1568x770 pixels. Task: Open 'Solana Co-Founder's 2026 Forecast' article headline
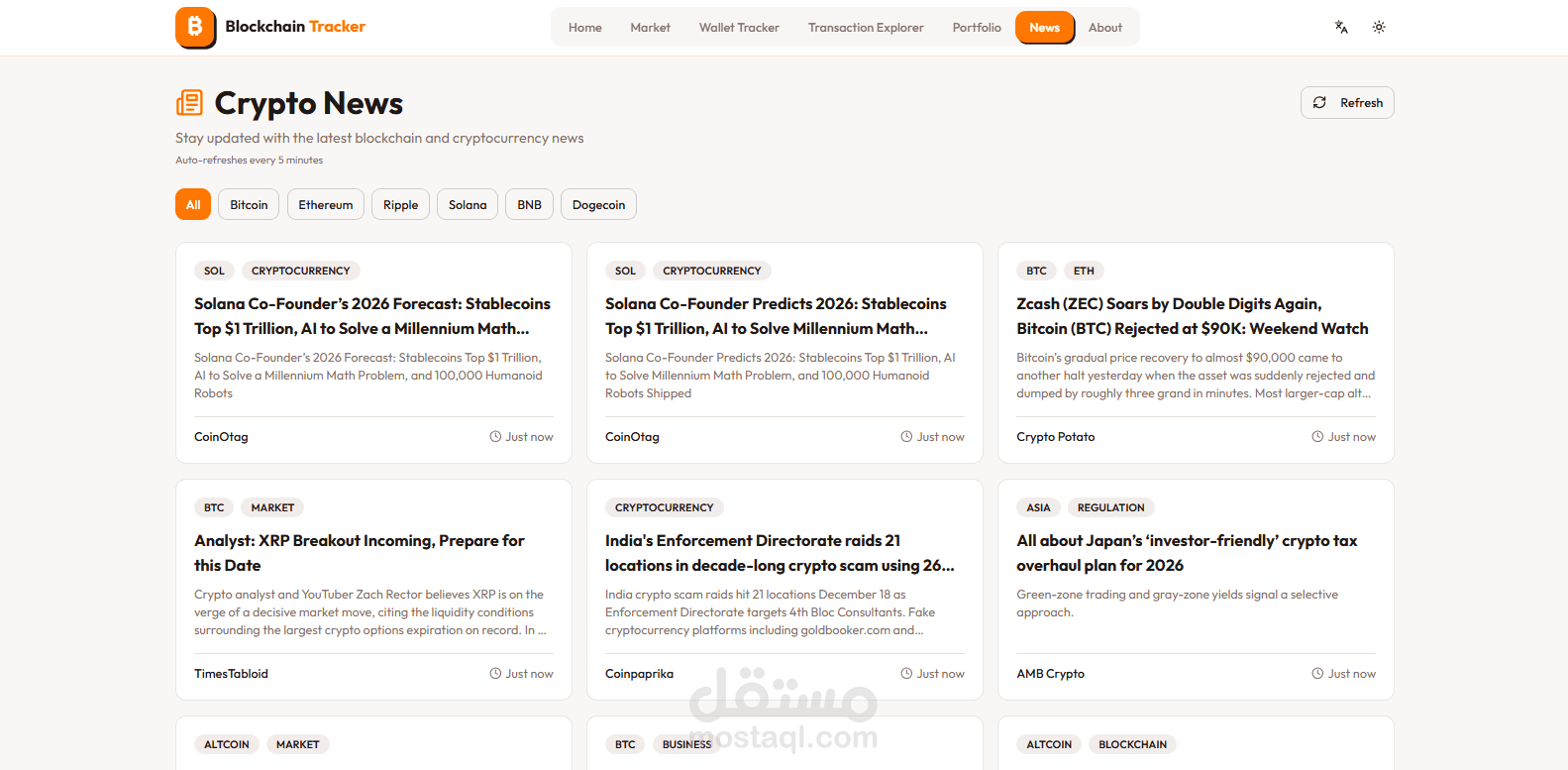pyautogui.click(x=372, y=316)
